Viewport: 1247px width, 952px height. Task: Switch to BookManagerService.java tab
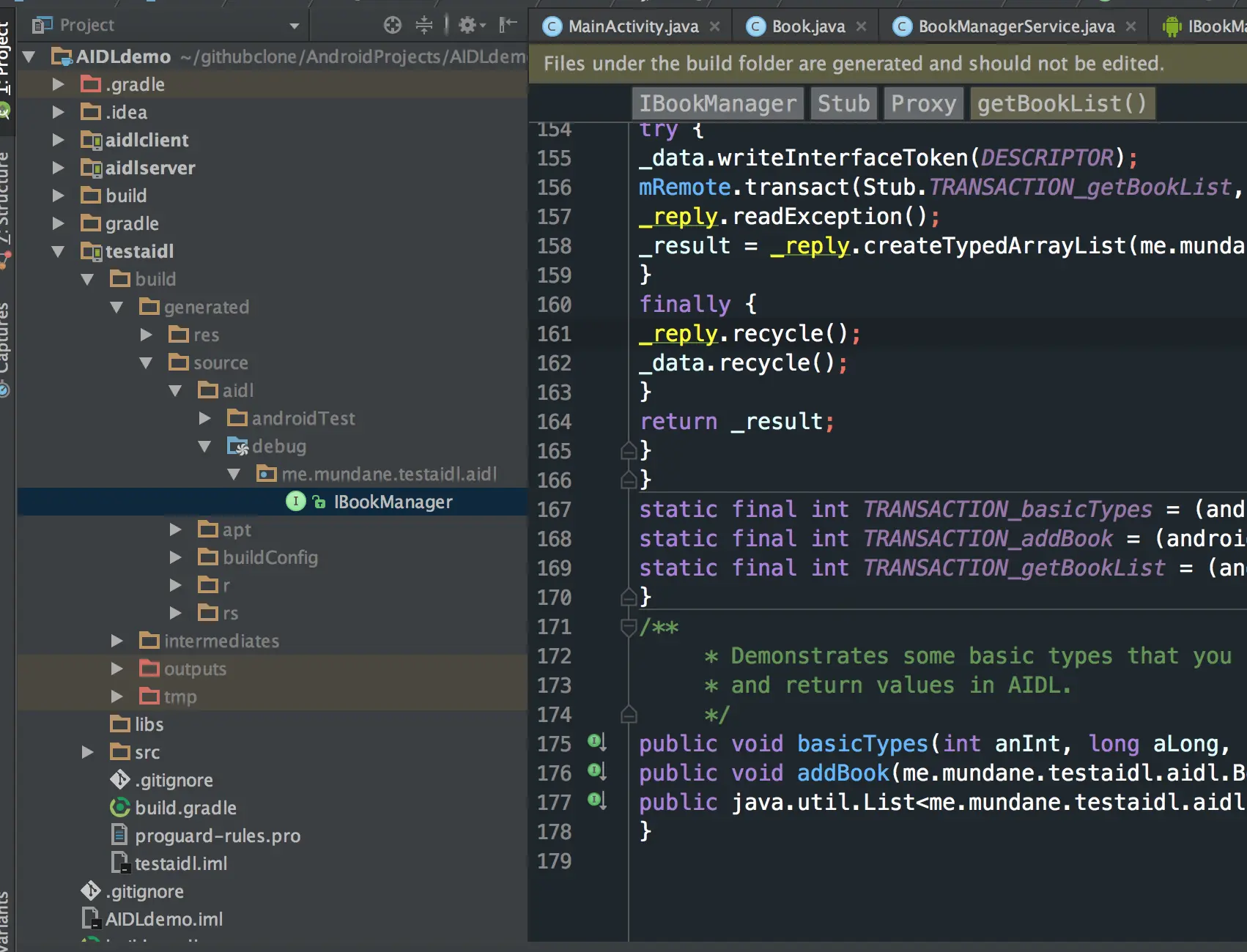1015,27
